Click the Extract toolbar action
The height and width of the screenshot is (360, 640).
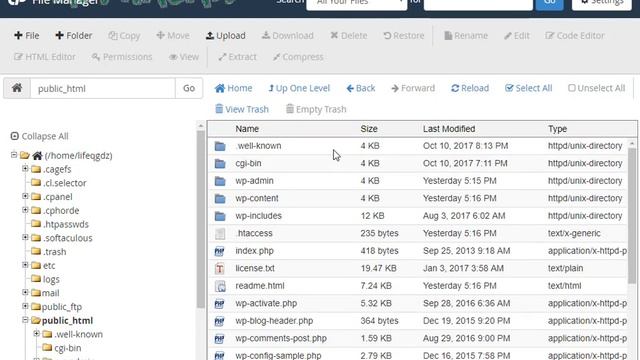point(238,57)
